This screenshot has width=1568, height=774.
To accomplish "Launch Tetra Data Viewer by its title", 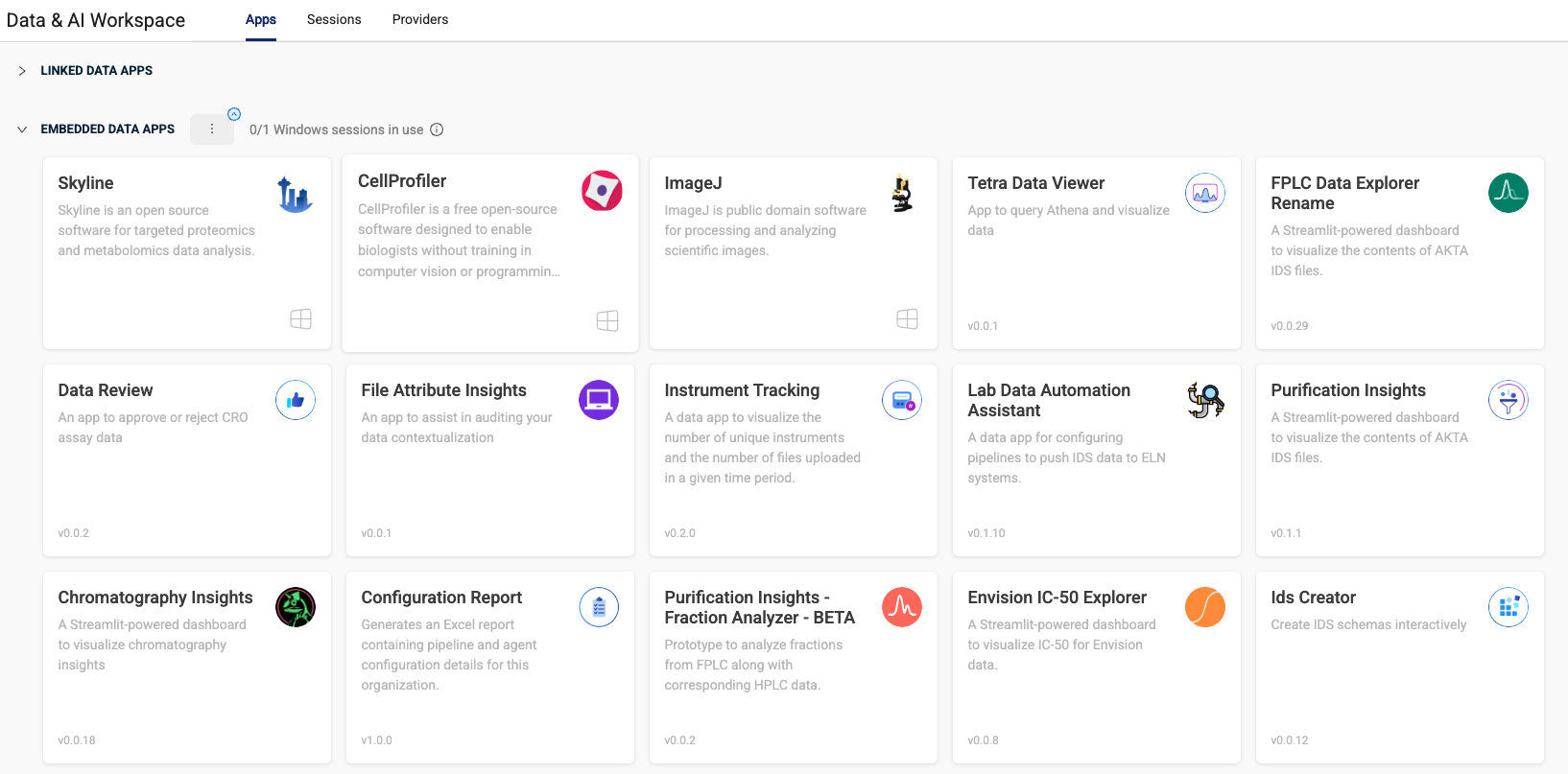I will 1036,183.
